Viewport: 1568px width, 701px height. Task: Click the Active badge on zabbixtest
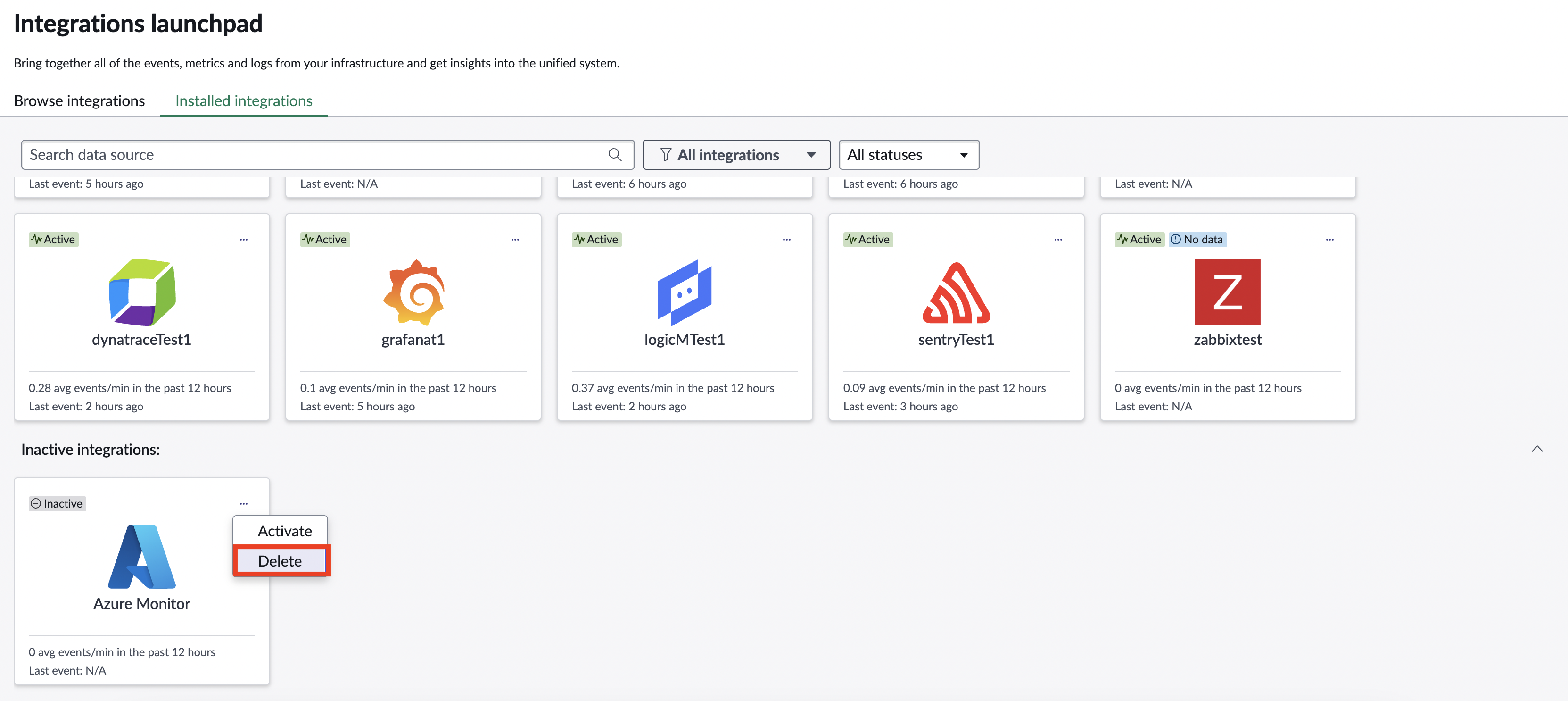[1139, 240]
